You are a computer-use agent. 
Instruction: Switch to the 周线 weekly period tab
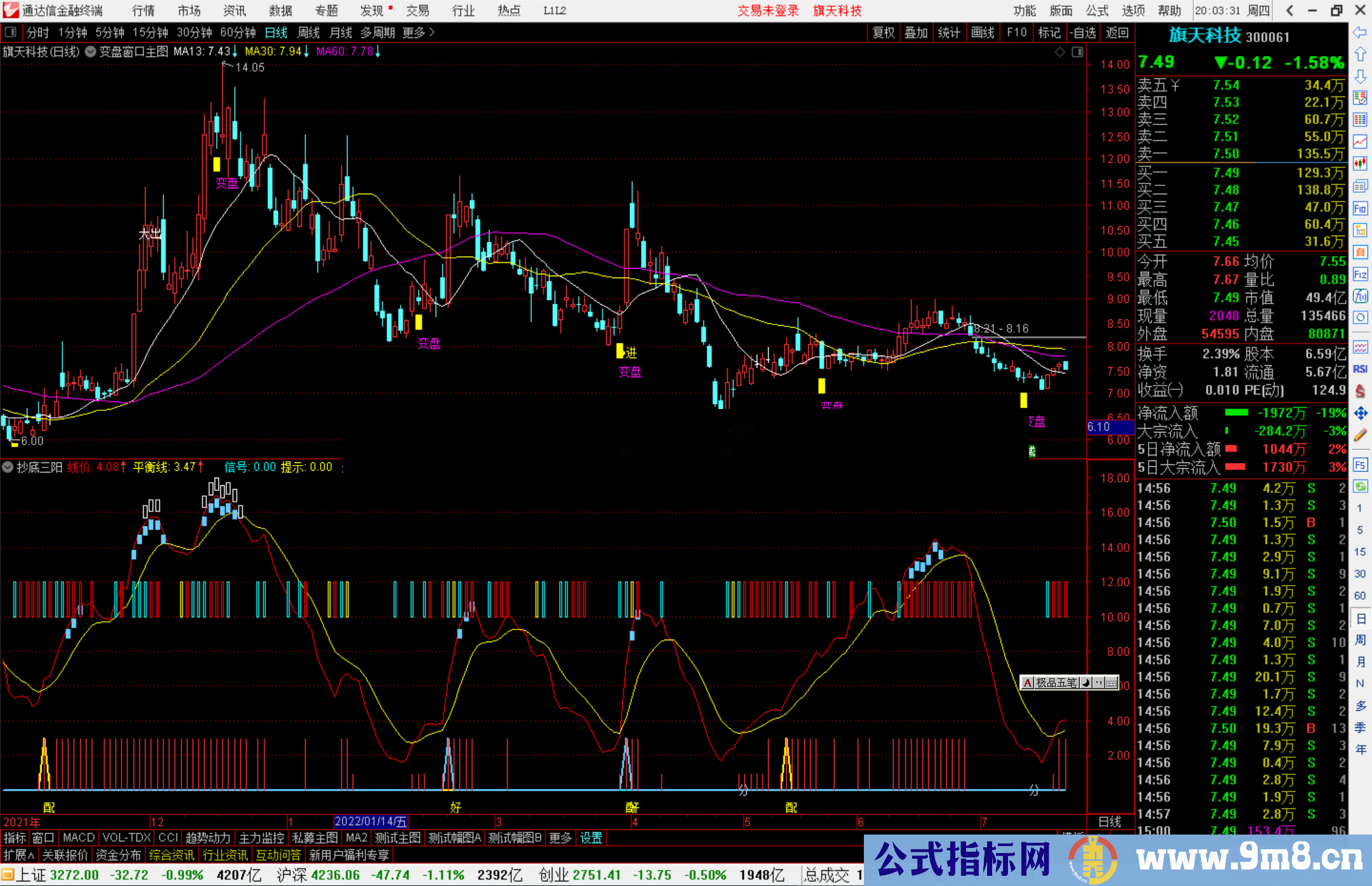(309, 32)
